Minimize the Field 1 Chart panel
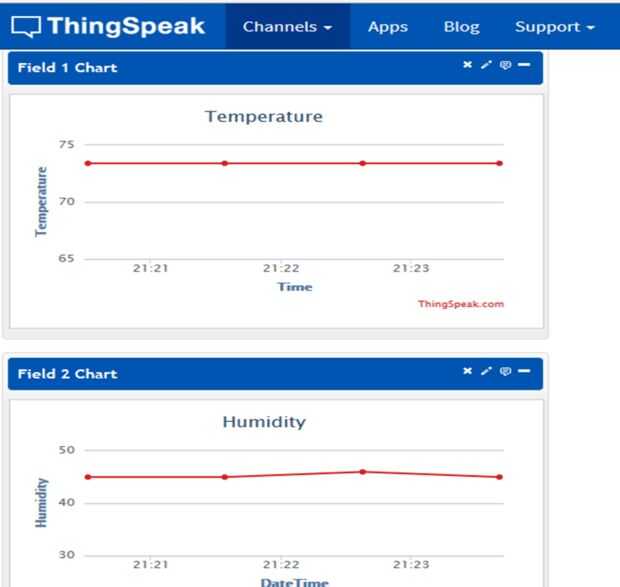 coord(524,65)
